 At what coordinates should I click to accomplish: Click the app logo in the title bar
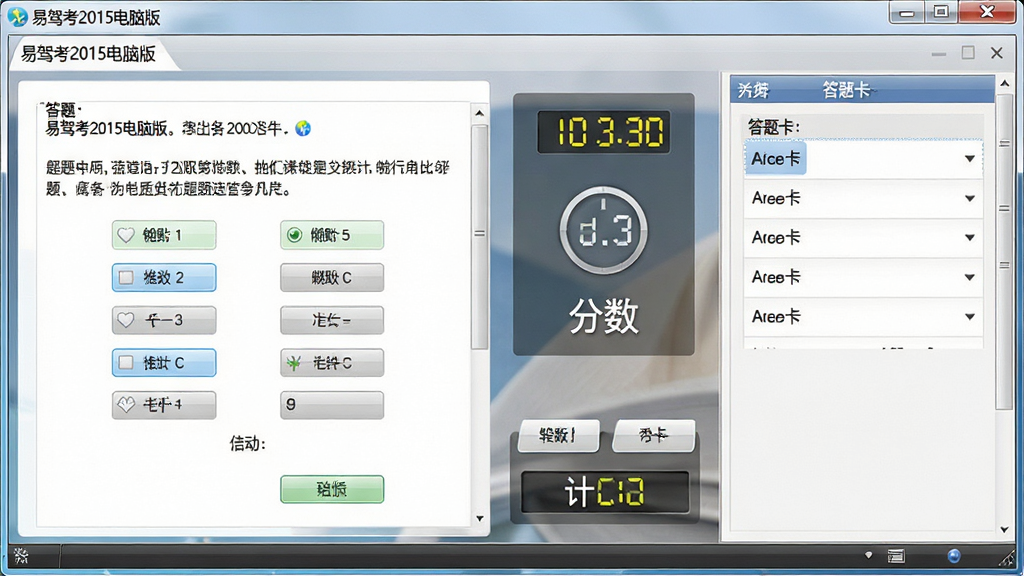click(x=18, y=16)
